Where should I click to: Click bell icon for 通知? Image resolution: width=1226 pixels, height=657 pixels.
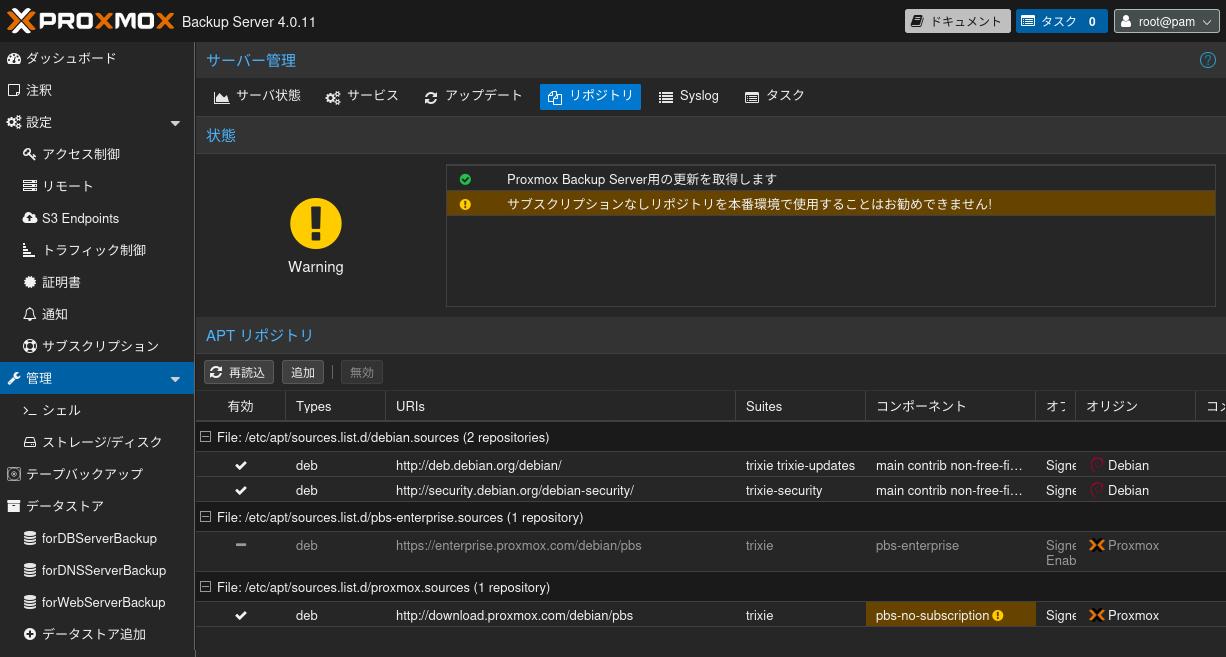coord(30,314)
